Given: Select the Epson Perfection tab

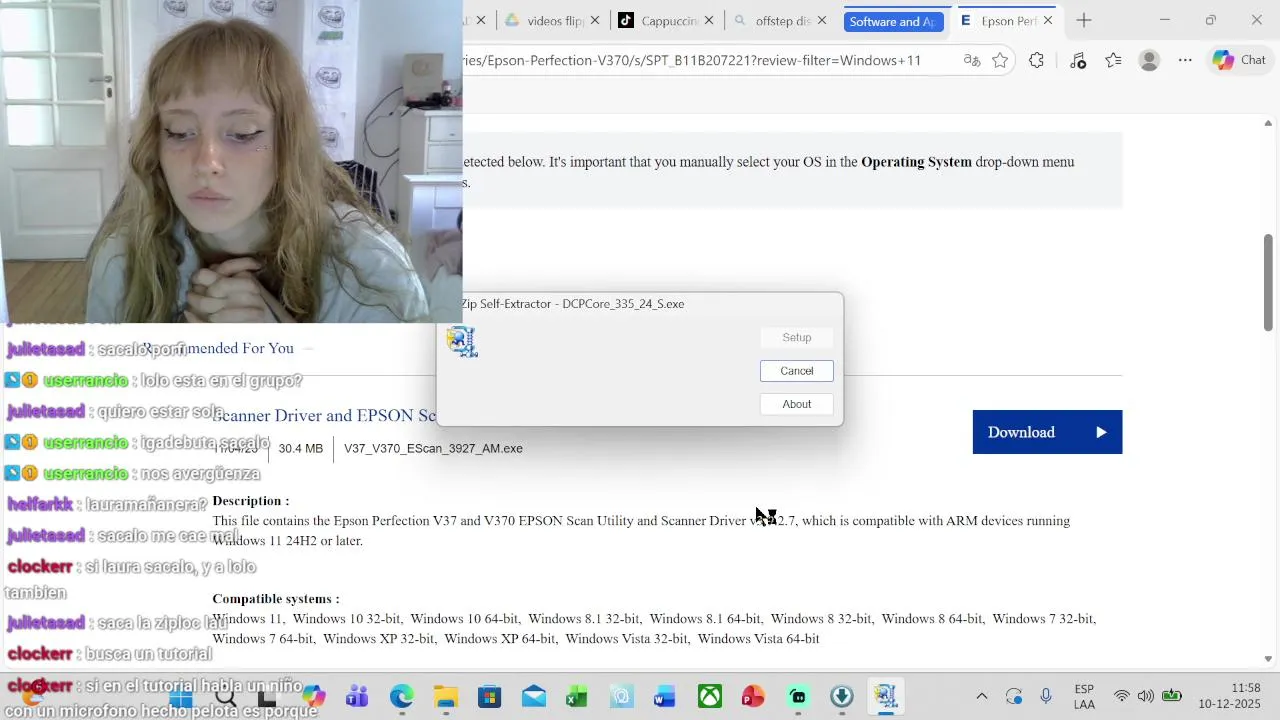Looking at the screenshot, I should tap(1007, 20).
